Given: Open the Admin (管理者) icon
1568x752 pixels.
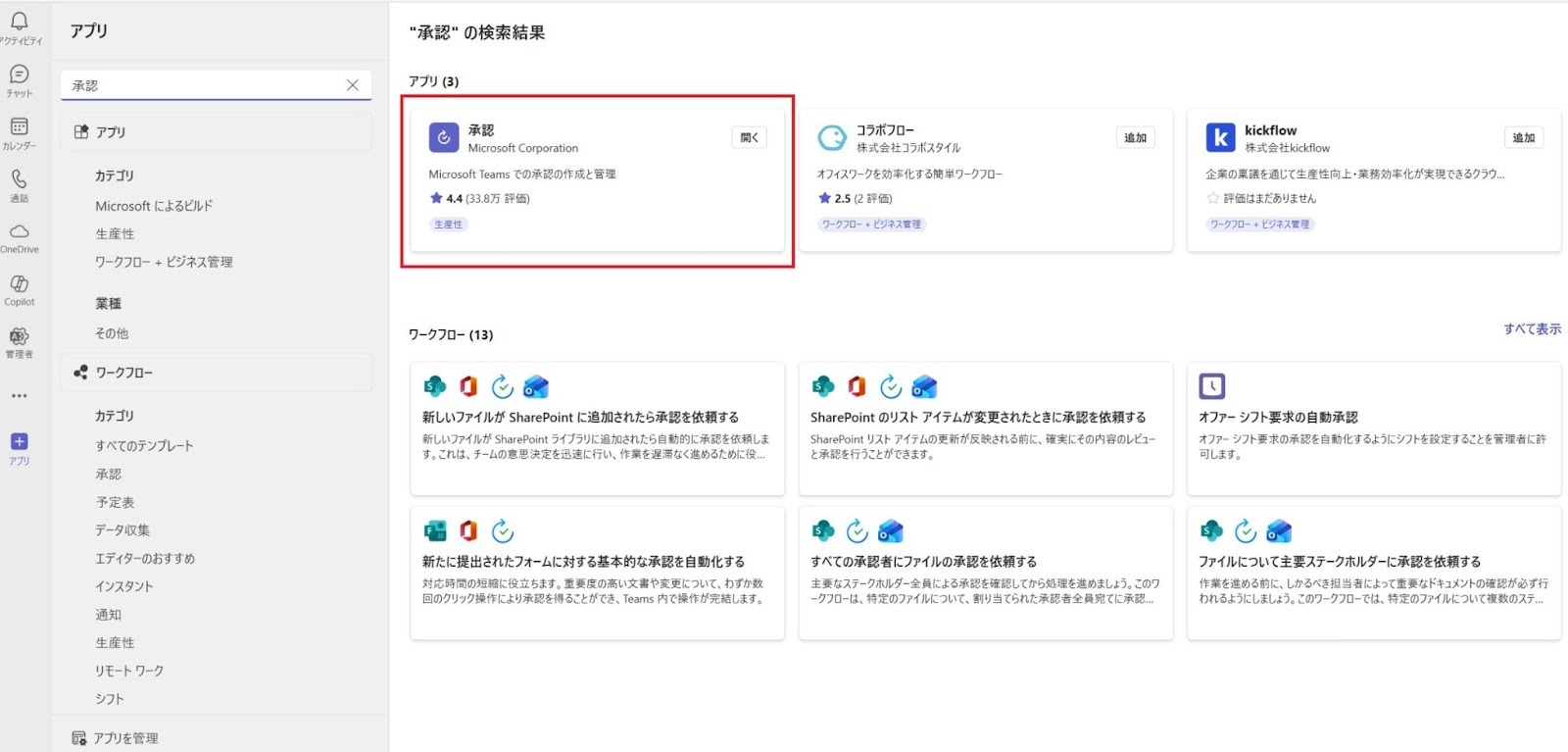Looking at the screenshot, I should [19, 336].
